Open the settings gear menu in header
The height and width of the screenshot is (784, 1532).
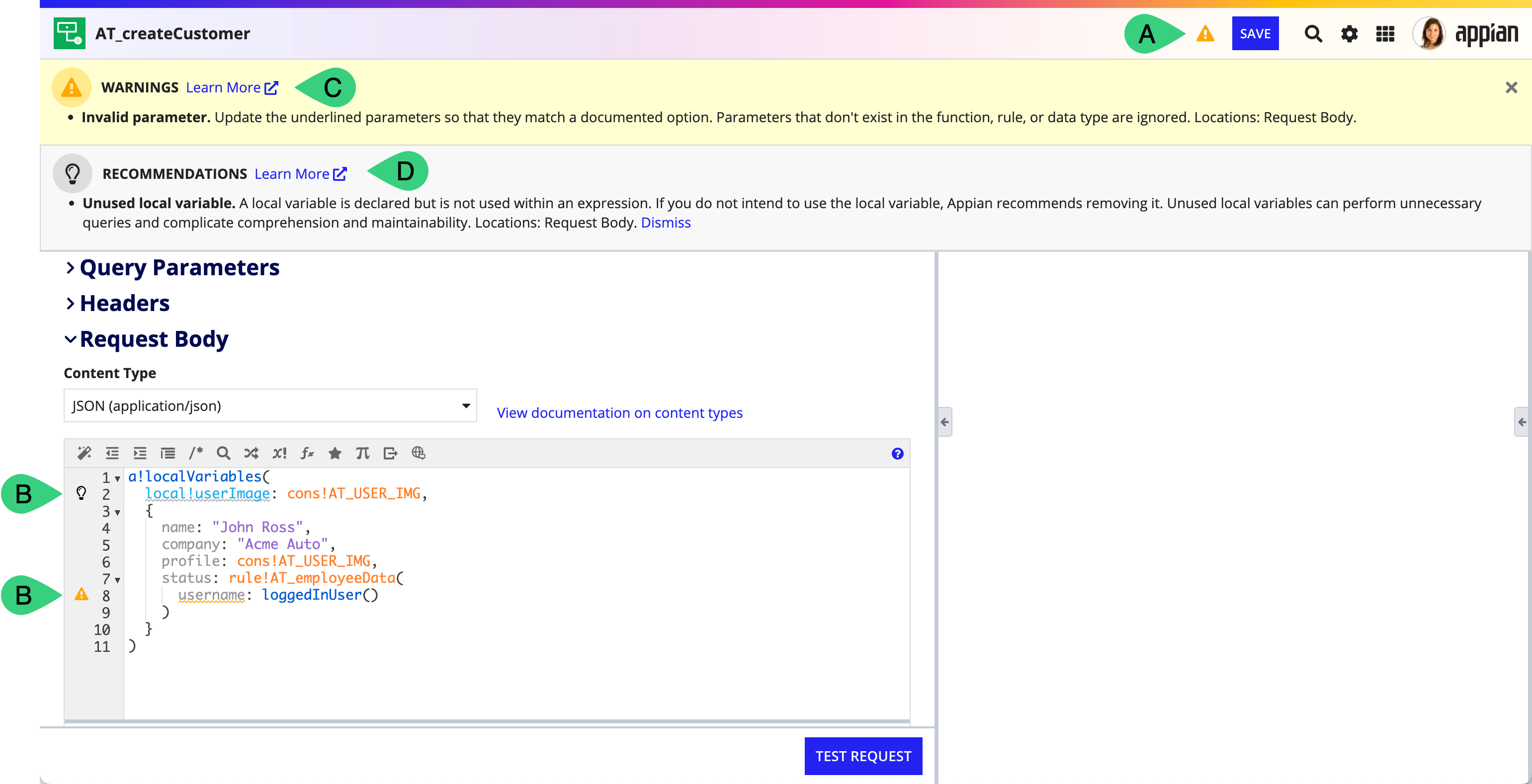coord(1349,34)
